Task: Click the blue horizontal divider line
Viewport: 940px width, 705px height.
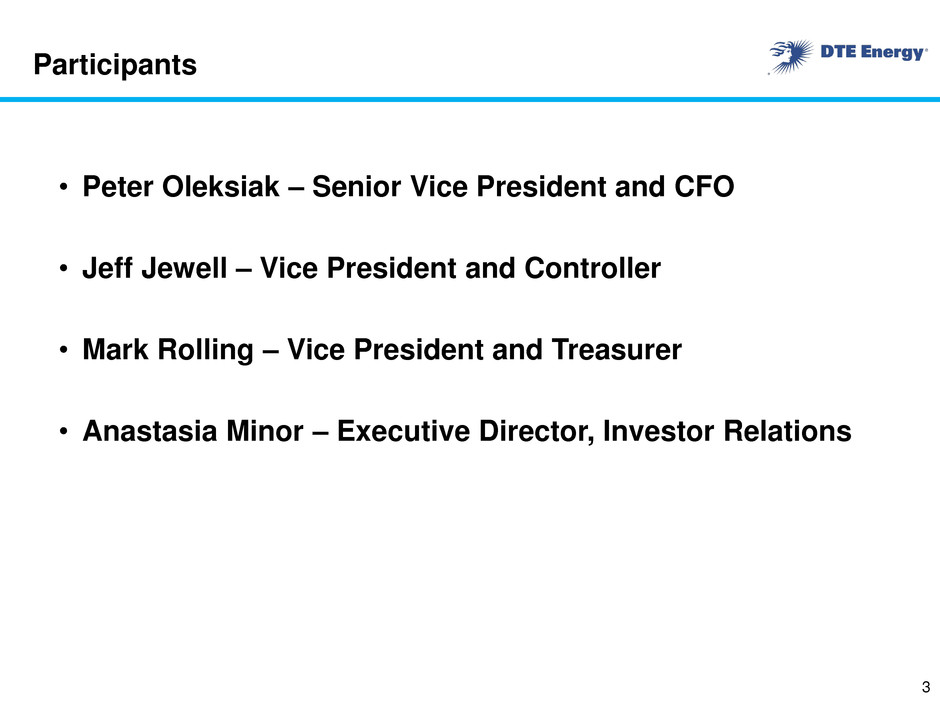Action: pyautogui.click(x=470, y=100)
